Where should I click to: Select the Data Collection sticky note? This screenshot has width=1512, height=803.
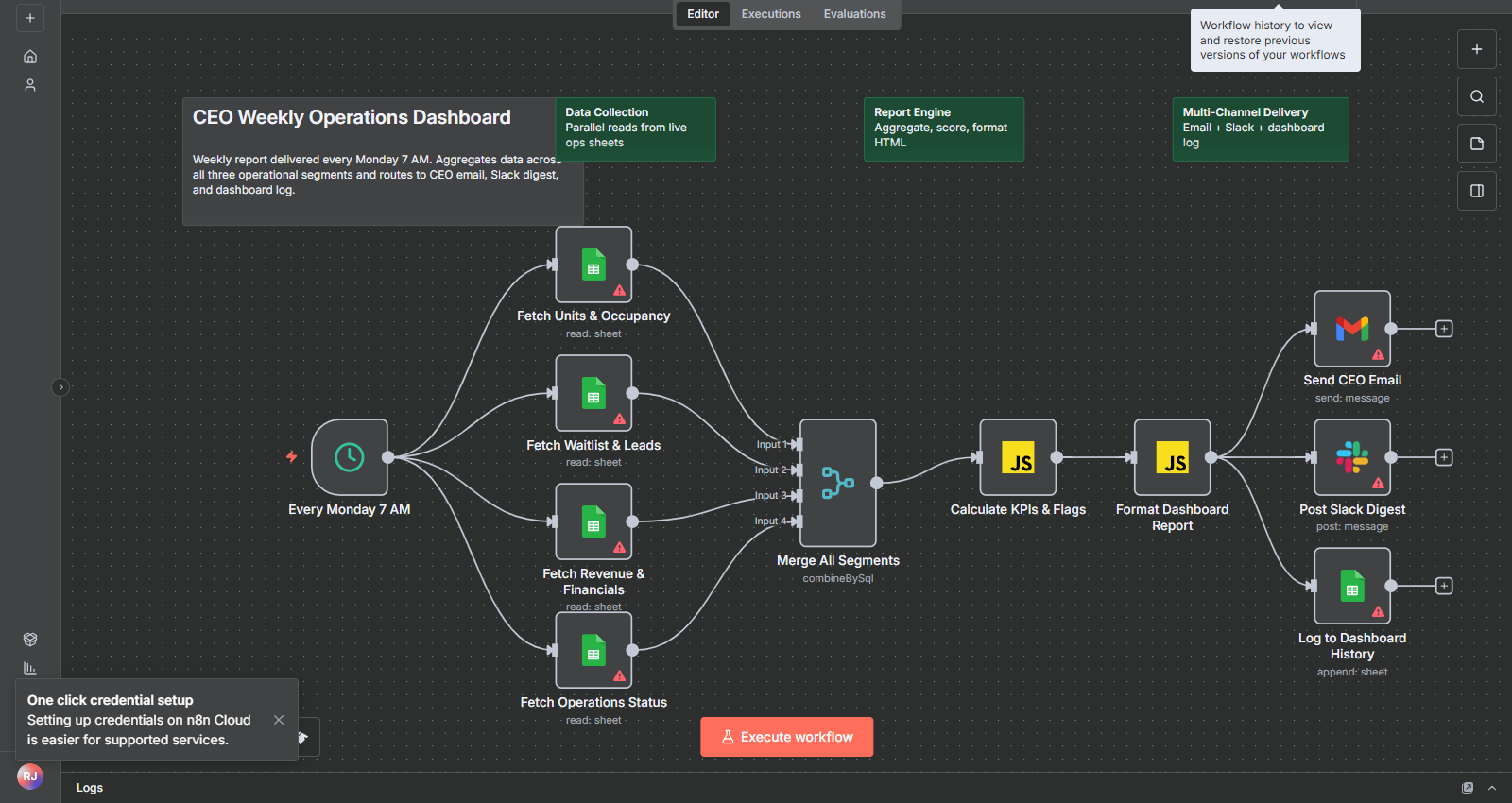point(635,129)
